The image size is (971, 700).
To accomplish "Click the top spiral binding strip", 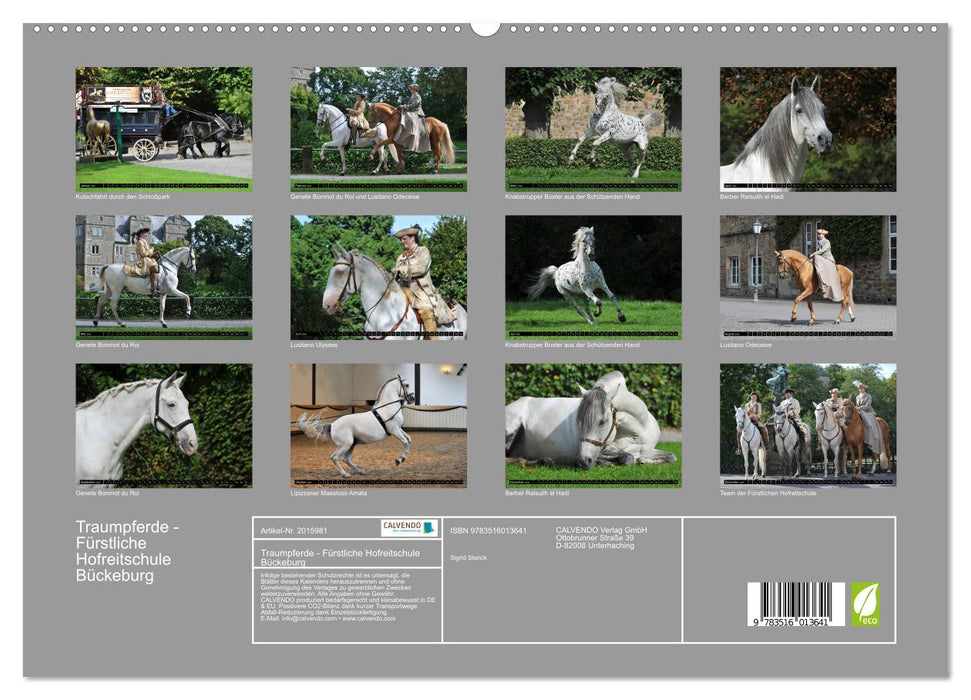I will [485, 30].
